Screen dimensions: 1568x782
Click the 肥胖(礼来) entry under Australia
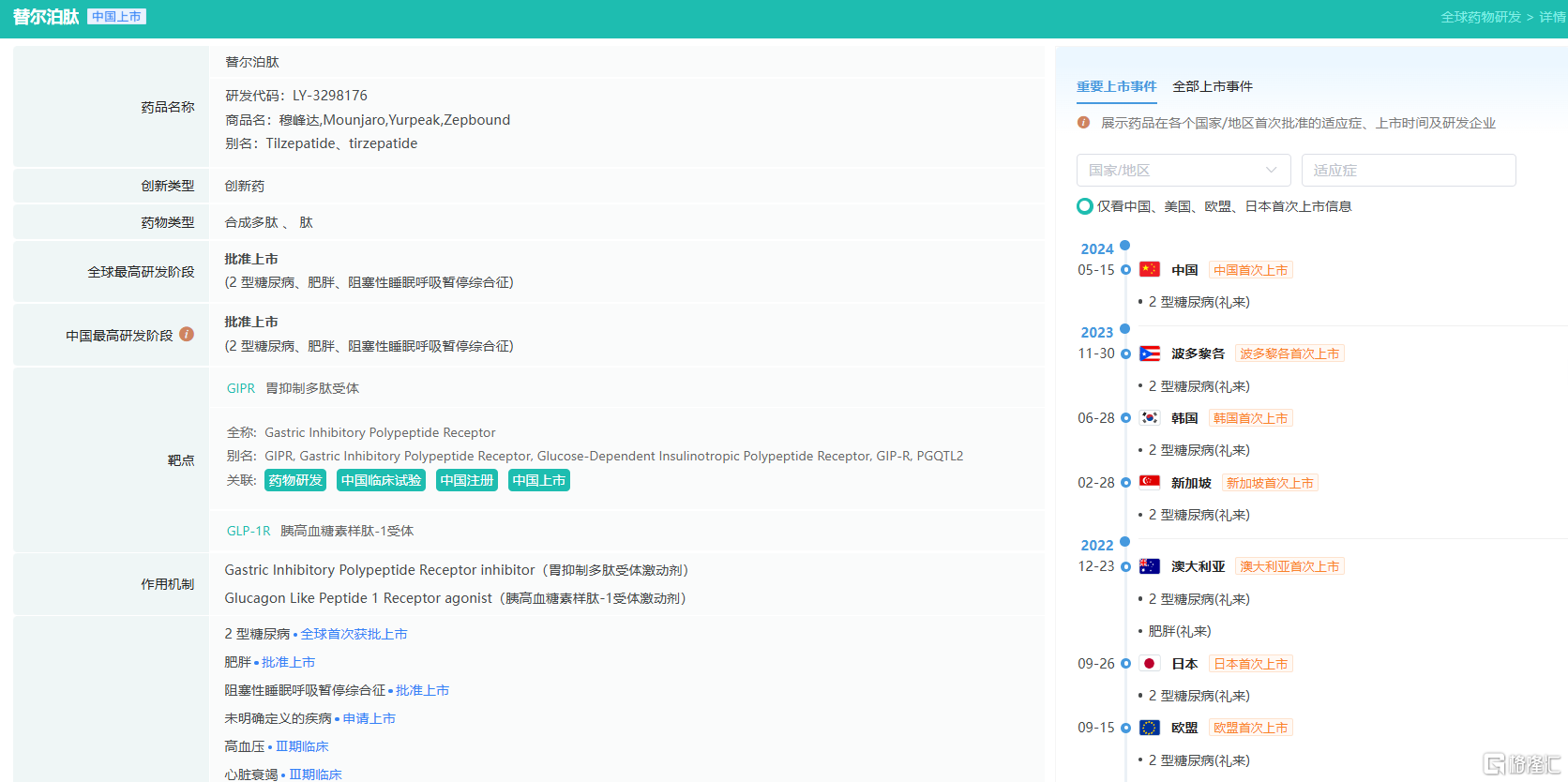(1180, 631)
